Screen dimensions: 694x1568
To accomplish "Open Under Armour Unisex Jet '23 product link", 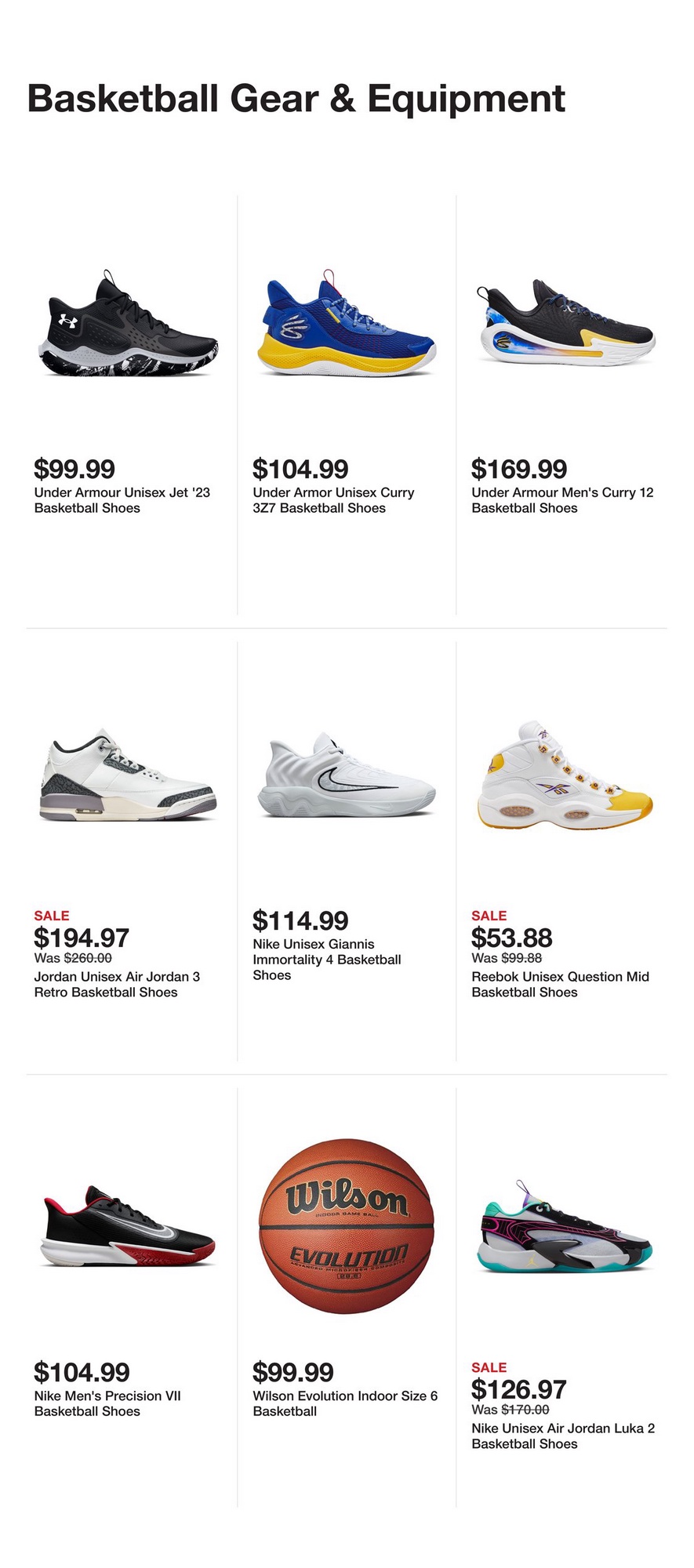I will point(122,500).
